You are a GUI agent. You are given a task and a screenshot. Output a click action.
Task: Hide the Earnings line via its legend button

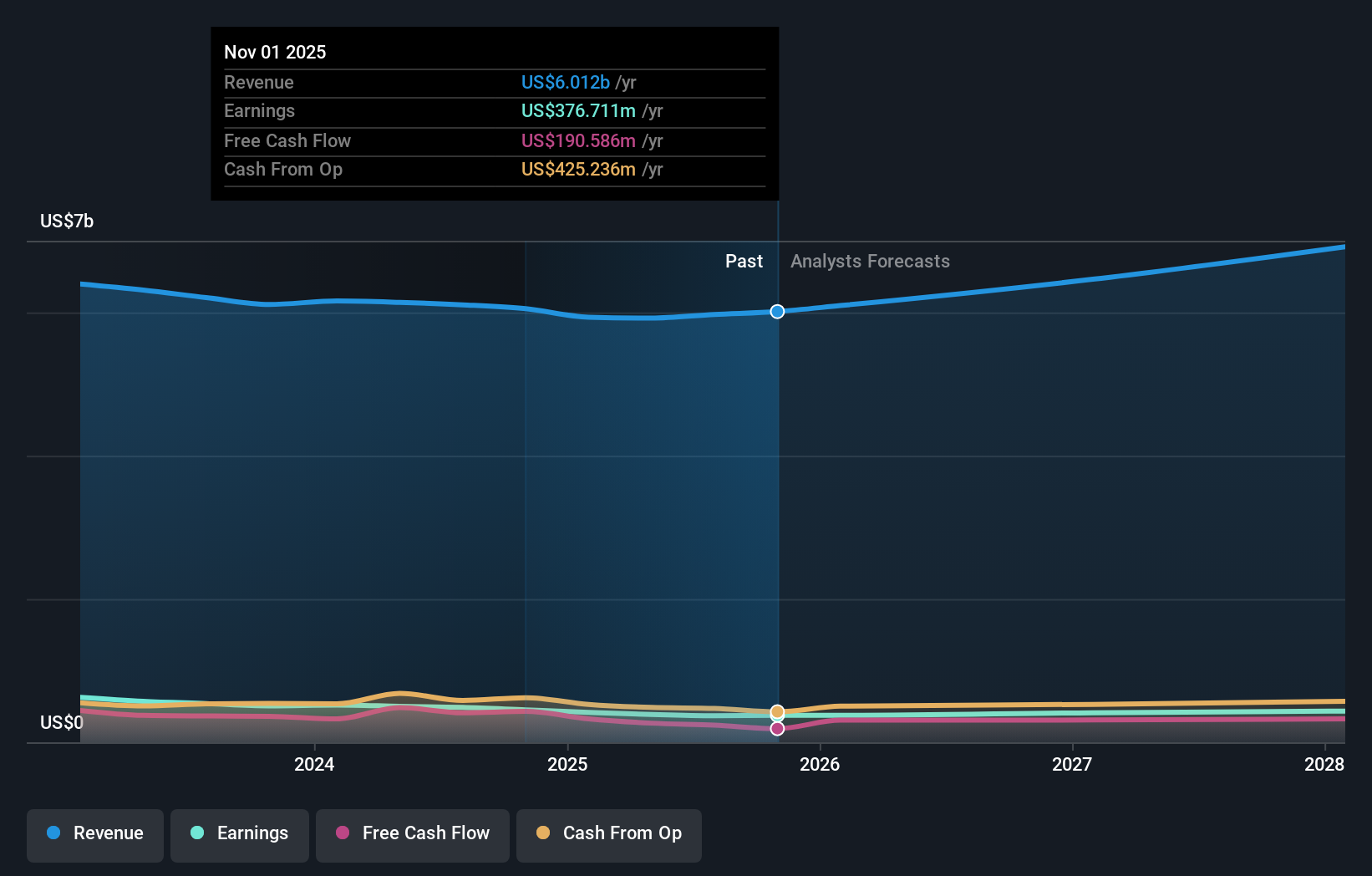240,834
